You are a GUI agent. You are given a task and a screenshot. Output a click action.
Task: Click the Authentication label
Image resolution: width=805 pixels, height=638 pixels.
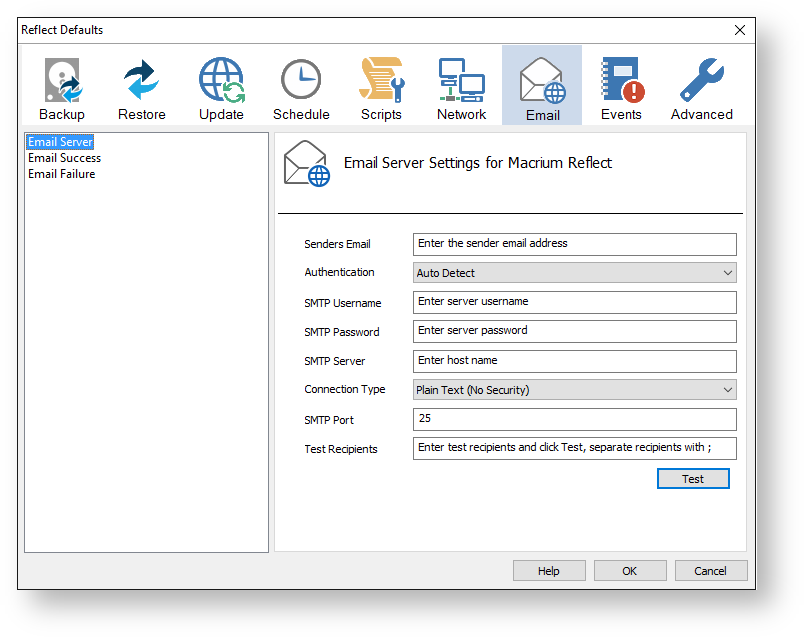coord(339,273)
